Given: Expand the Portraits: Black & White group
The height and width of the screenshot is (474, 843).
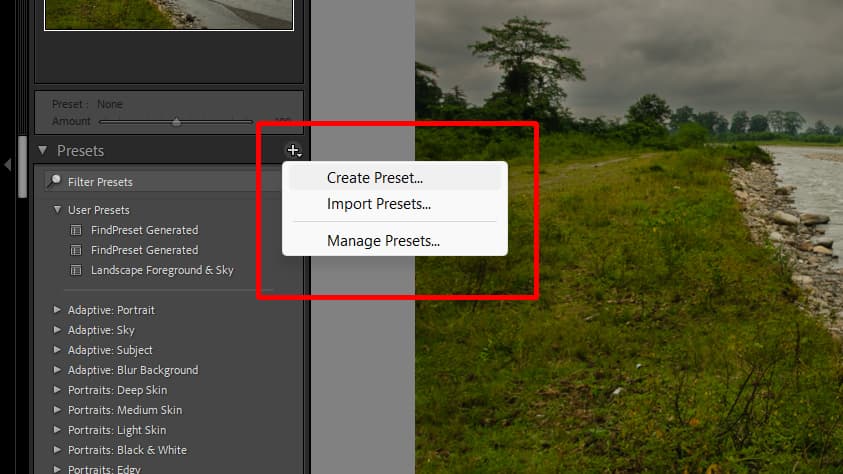Looking at the screenshot, I should [57, 450].
